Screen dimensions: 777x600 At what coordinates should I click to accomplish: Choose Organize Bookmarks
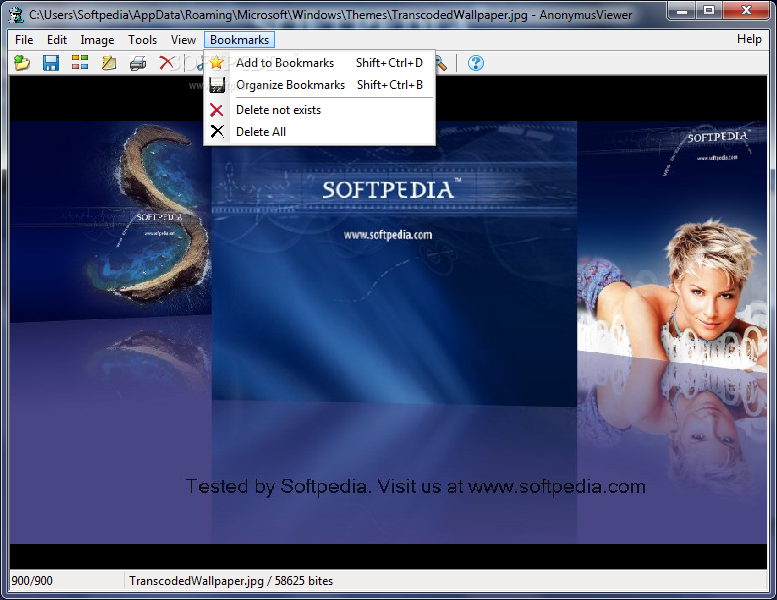point(319,85)
